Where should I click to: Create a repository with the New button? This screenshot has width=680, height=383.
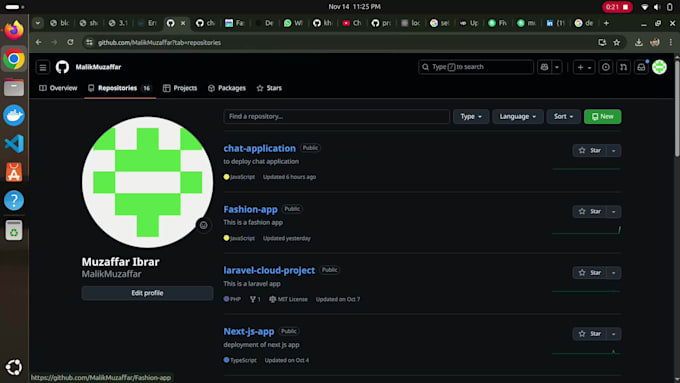[x=602, y=117]
